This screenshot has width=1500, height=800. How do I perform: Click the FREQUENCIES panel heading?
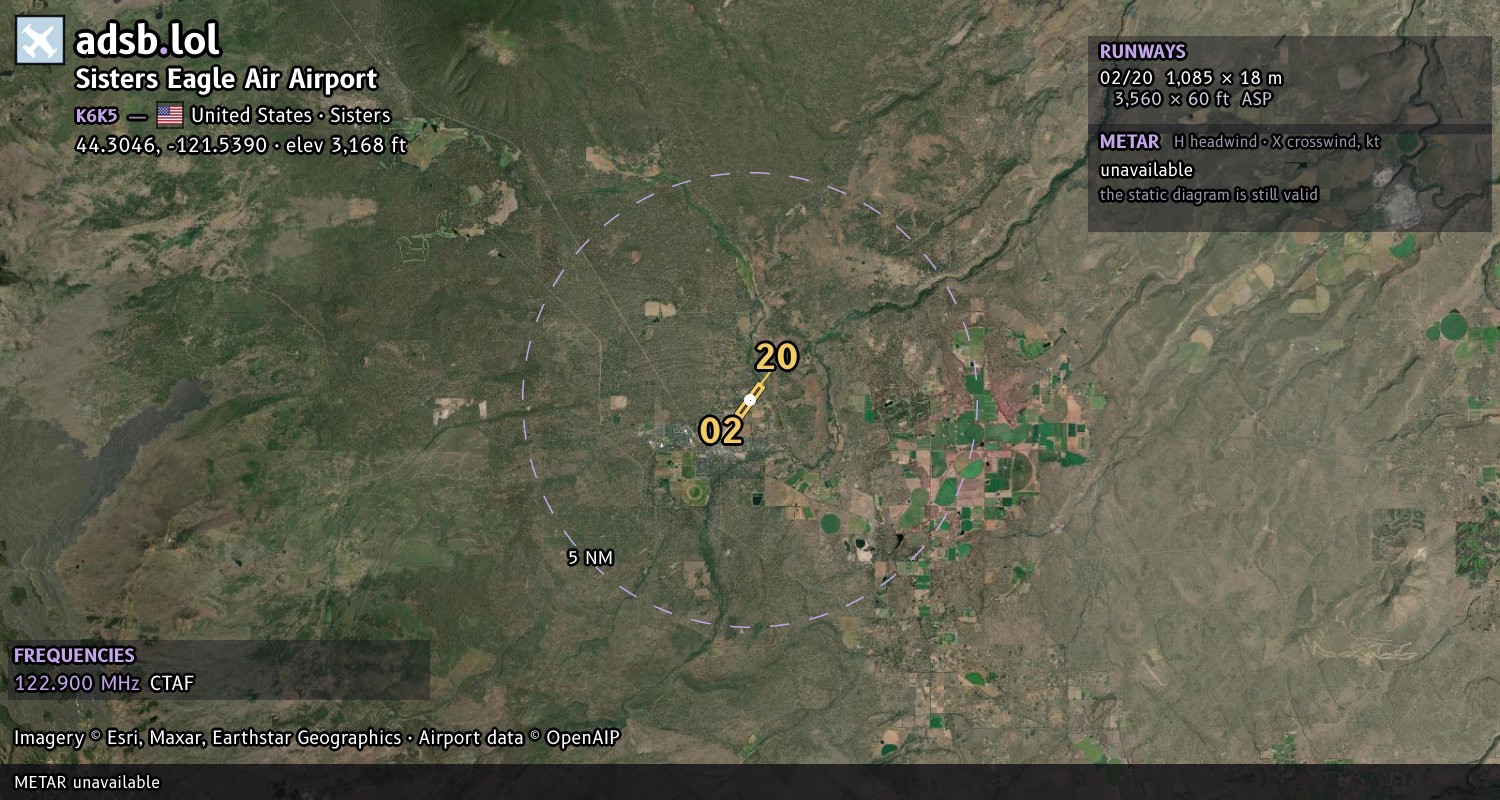click(74, 656)
